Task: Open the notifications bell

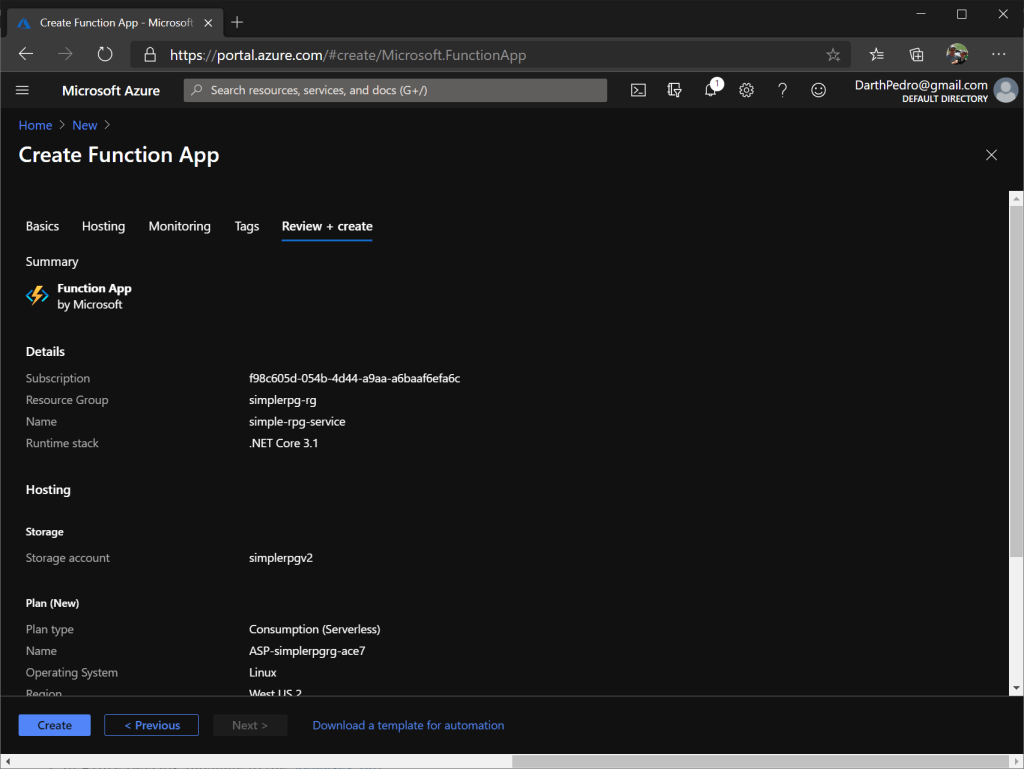Action: pyautogui.click(x=710, y=90)
